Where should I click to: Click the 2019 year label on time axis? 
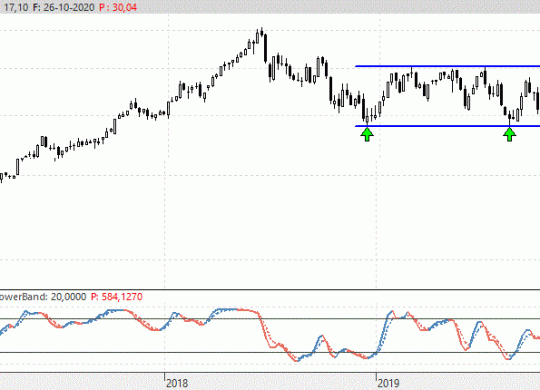[x=388, y=383]
